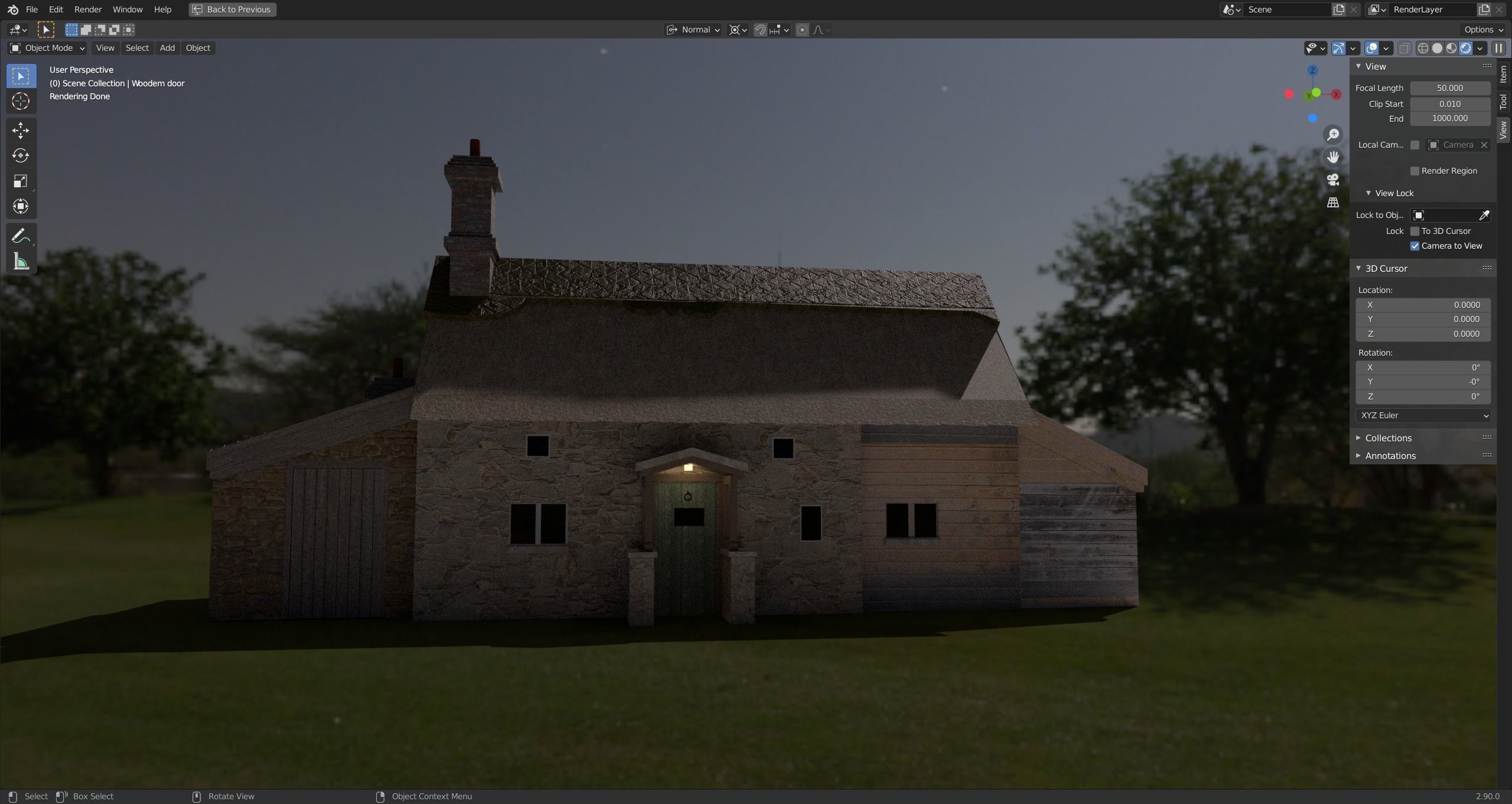Enable the Local Camera checkbox
The height and width of the screenshot is (804, 1512).
[1415, 145]
